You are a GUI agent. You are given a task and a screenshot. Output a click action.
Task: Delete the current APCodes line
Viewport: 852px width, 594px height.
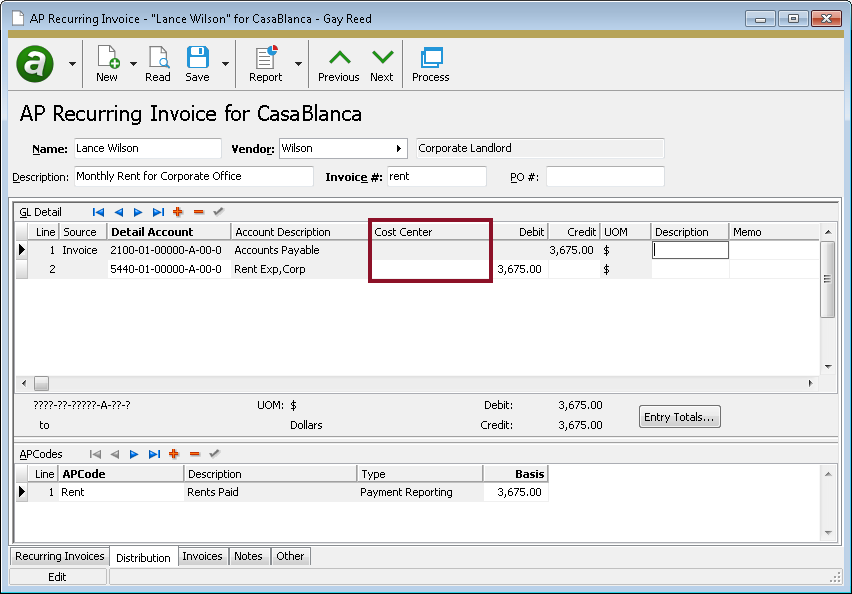tap(195, 454)
